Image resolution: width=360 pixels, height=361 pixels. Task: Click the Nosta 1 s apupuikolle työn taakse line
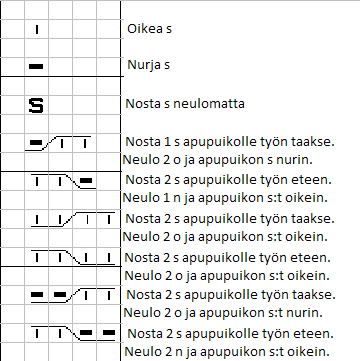230,142
